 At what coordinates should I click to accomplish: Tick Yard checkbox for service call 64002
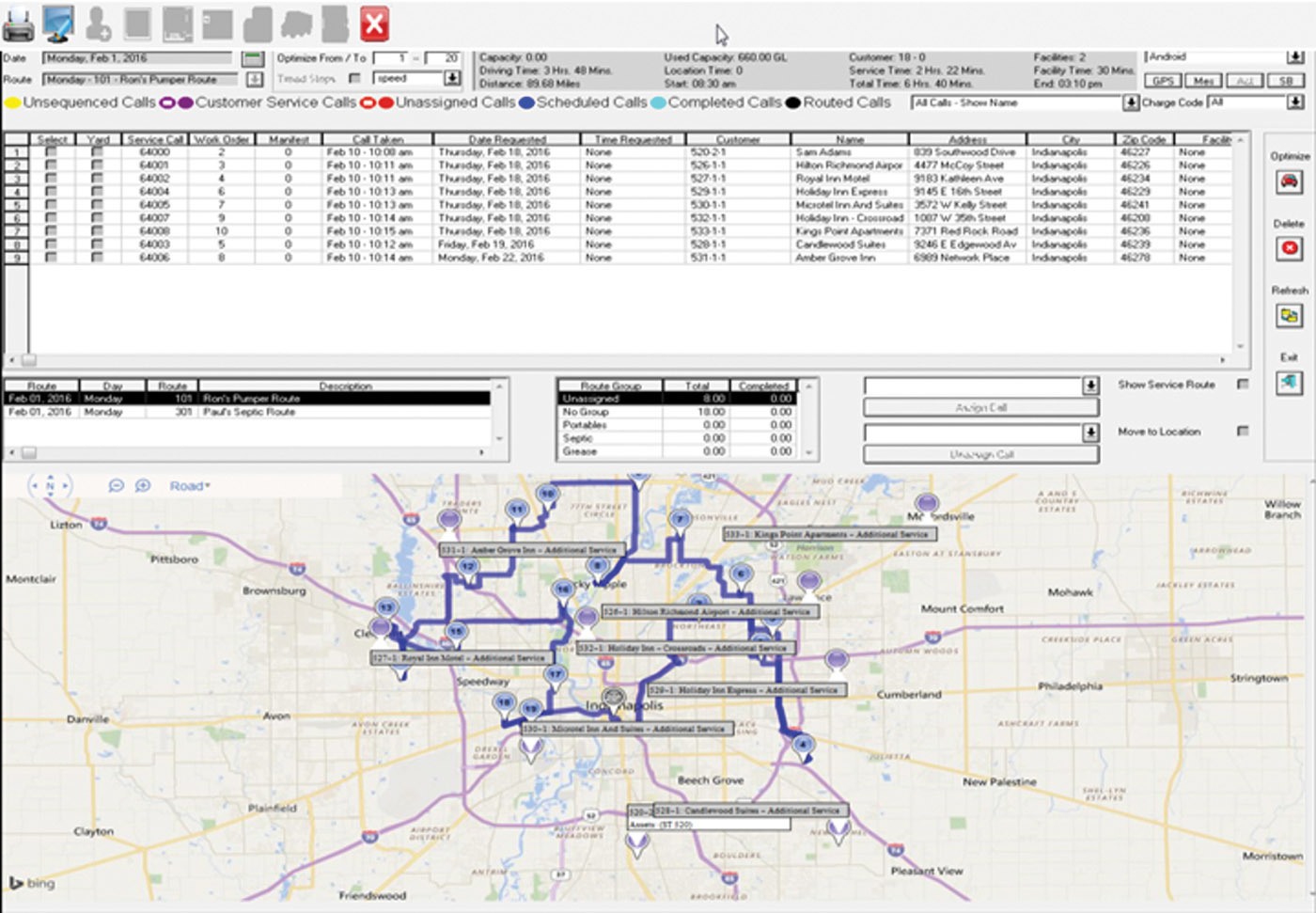(x=97, y=179)
